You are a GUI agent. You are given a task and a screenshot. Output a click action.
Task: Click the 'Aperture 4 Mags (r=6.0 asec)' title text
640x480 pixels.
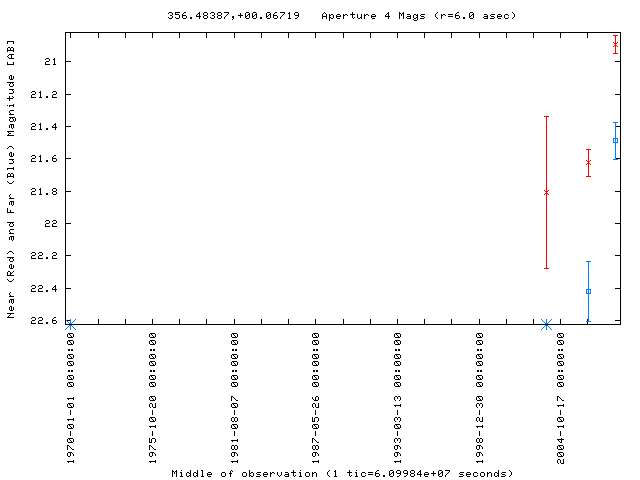coord(419,16)
